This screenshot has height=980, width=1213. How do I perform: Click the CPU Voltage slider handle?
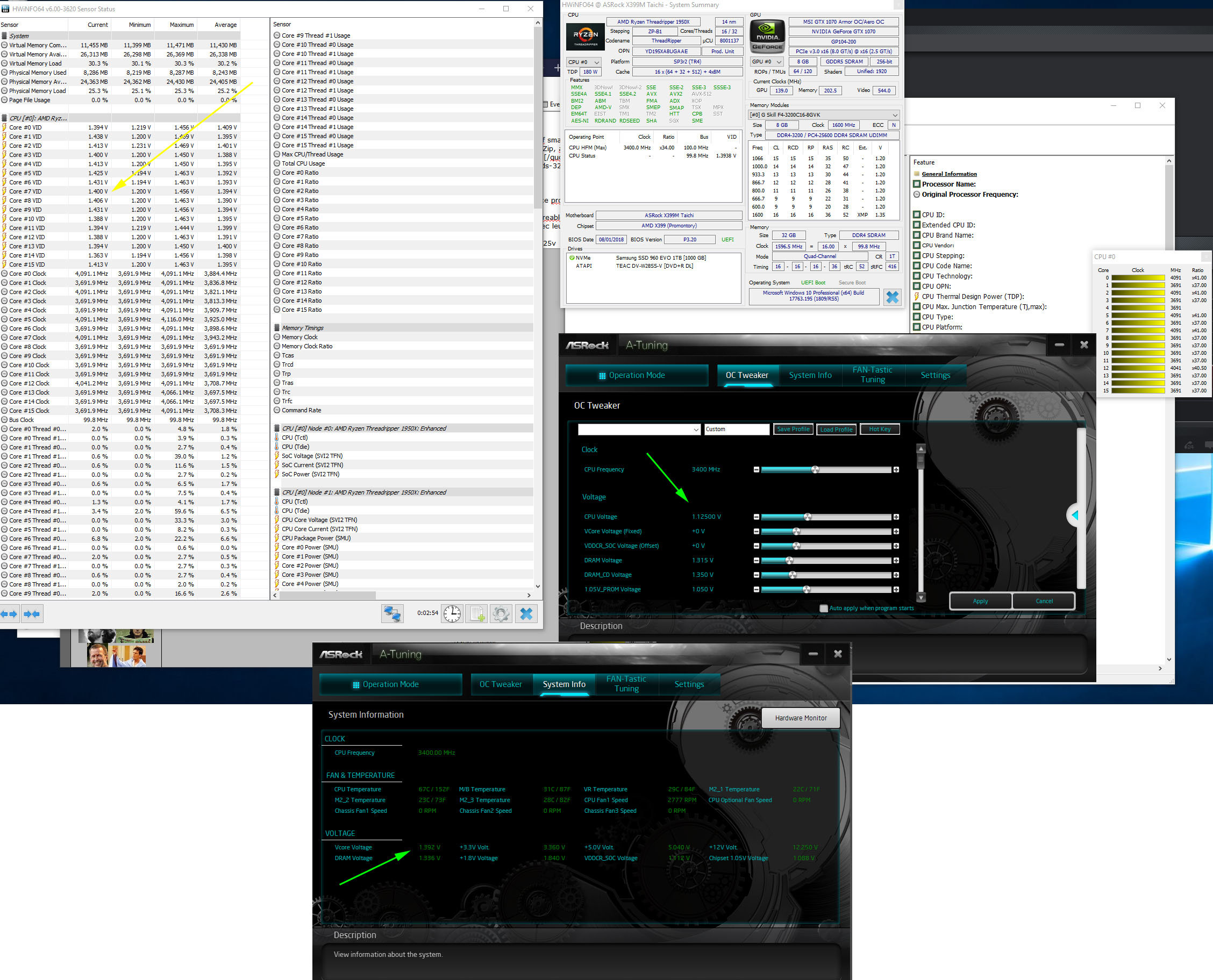tap(808, 517)
